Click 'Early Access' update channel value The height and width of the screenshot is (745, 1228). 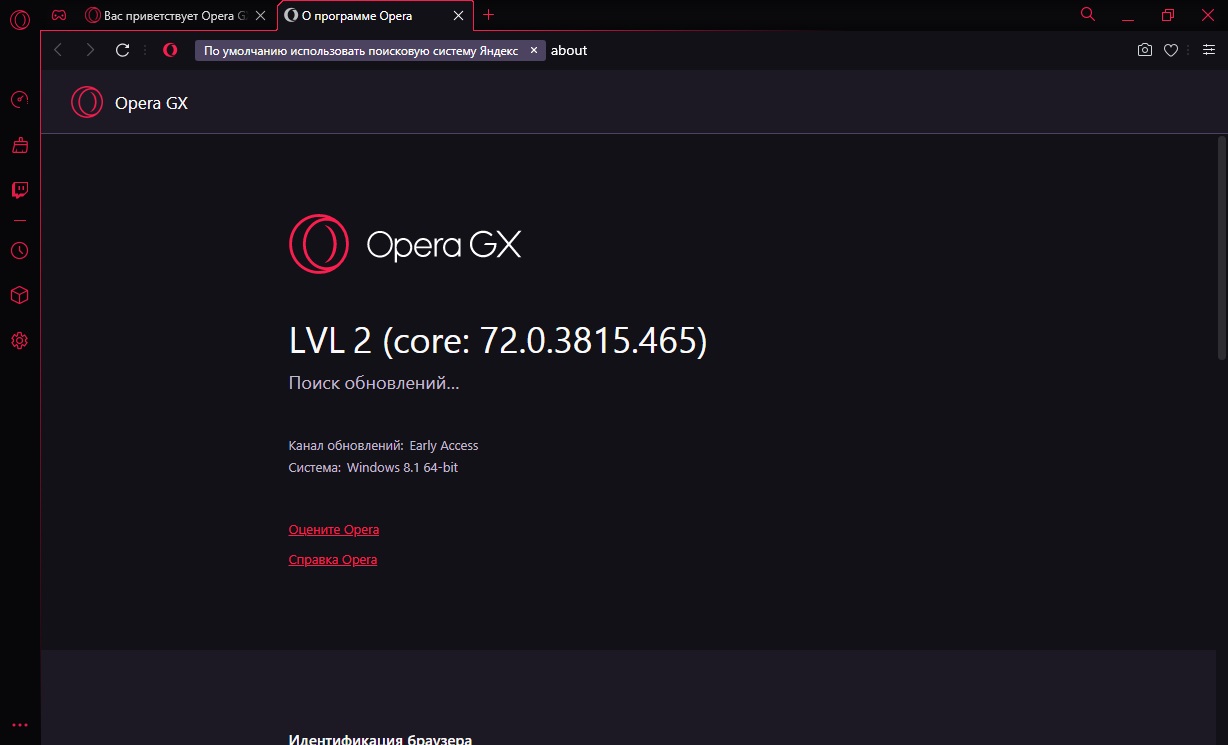[444, 446]
